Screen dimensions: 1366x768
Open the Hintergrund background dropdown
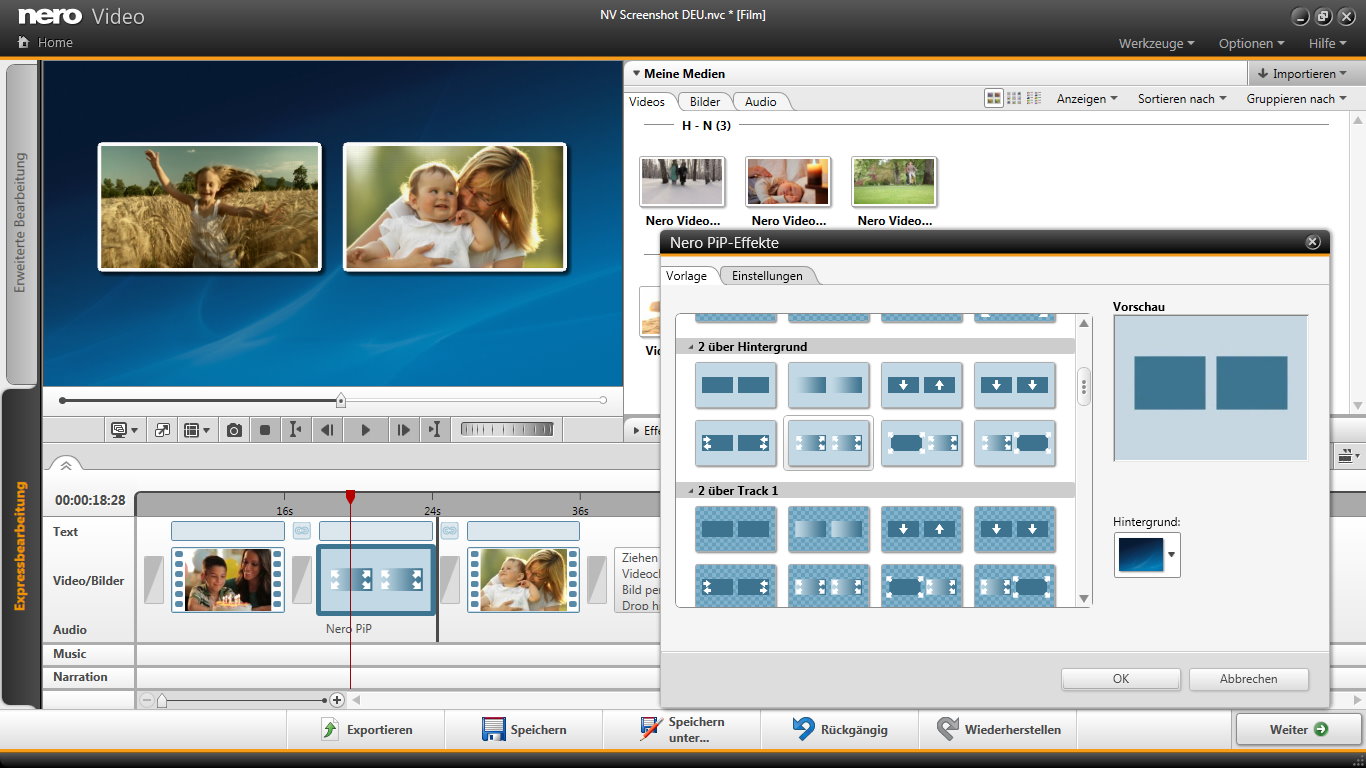1172,554
